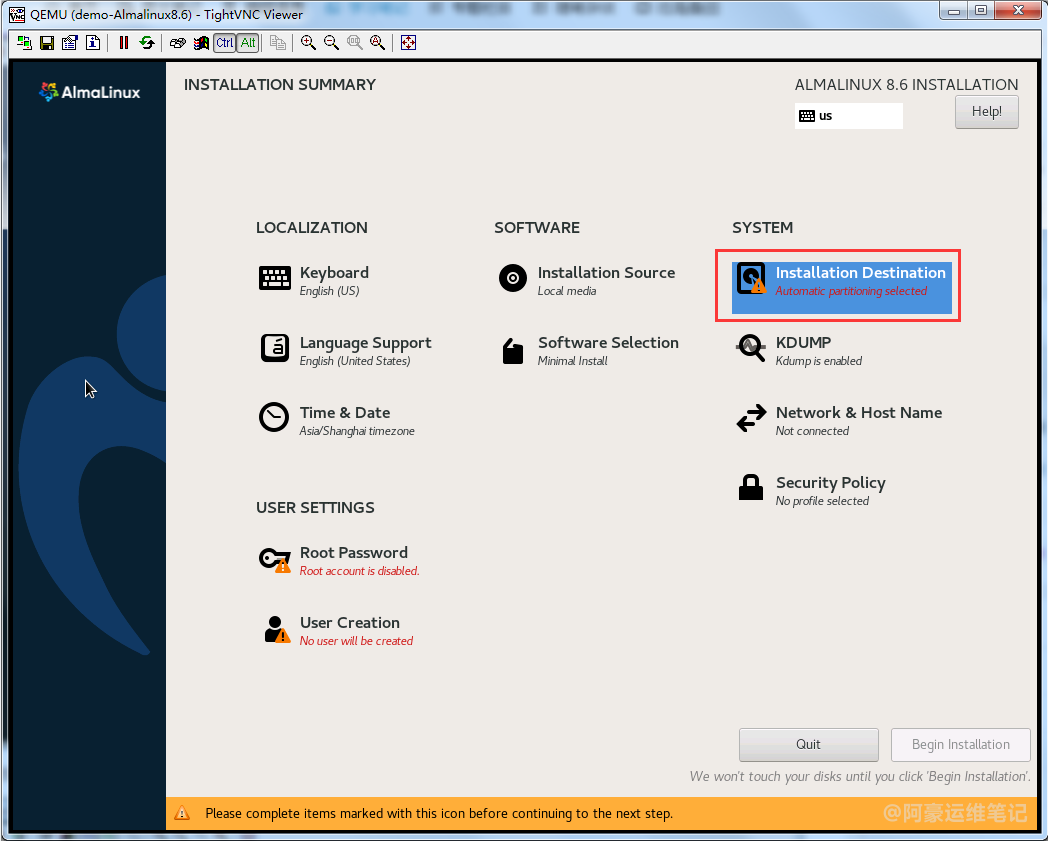
Task: Open Root Password label
Action: pos(354,553)
